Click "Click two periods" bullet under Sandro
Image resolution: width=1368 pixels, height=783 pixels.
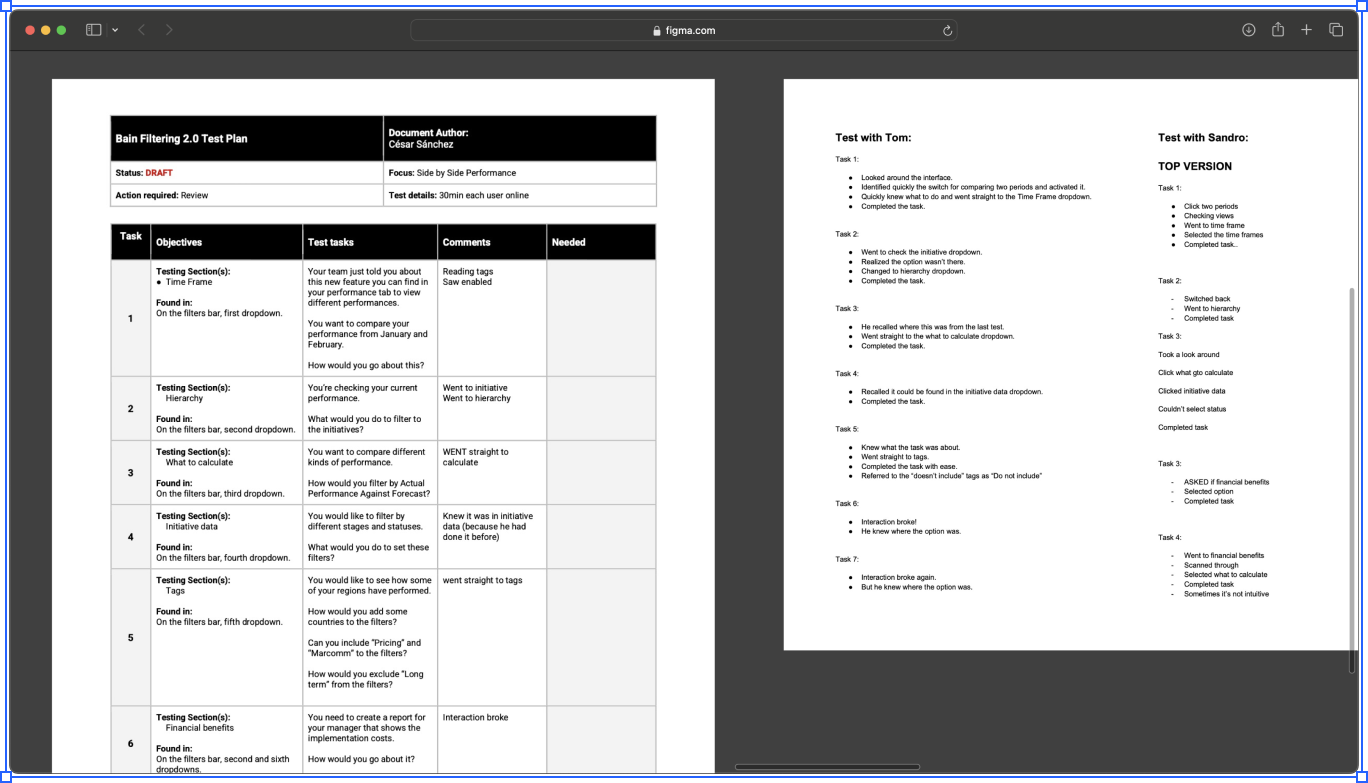coord(1211,206)
